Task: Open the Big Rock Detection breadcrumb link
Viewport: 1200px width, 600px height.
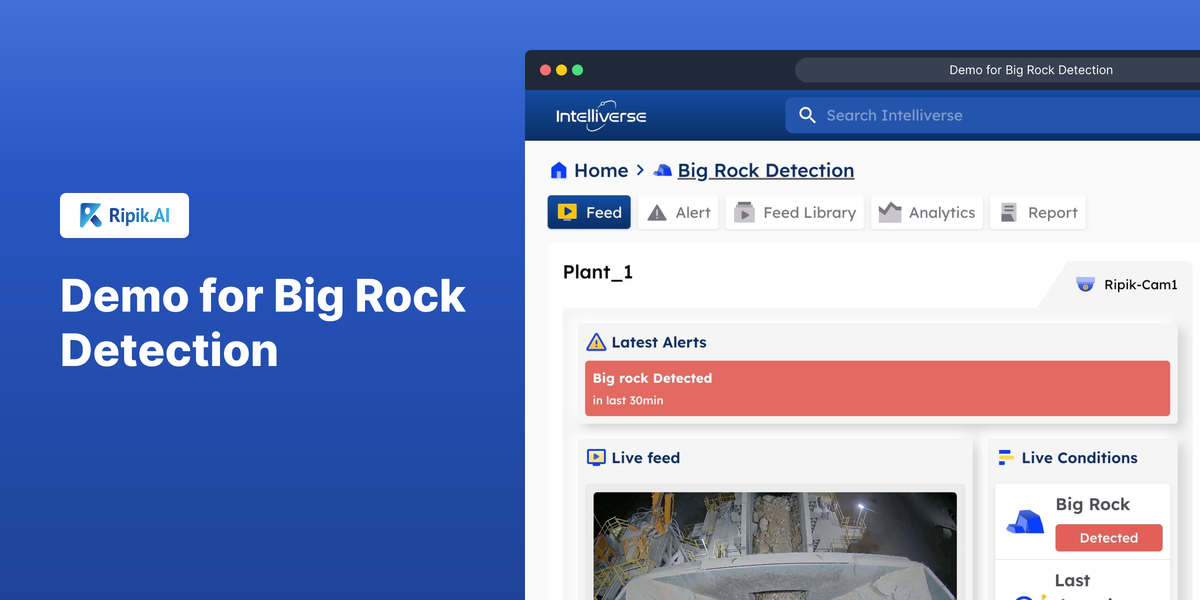Action: (x=765, y=170)
